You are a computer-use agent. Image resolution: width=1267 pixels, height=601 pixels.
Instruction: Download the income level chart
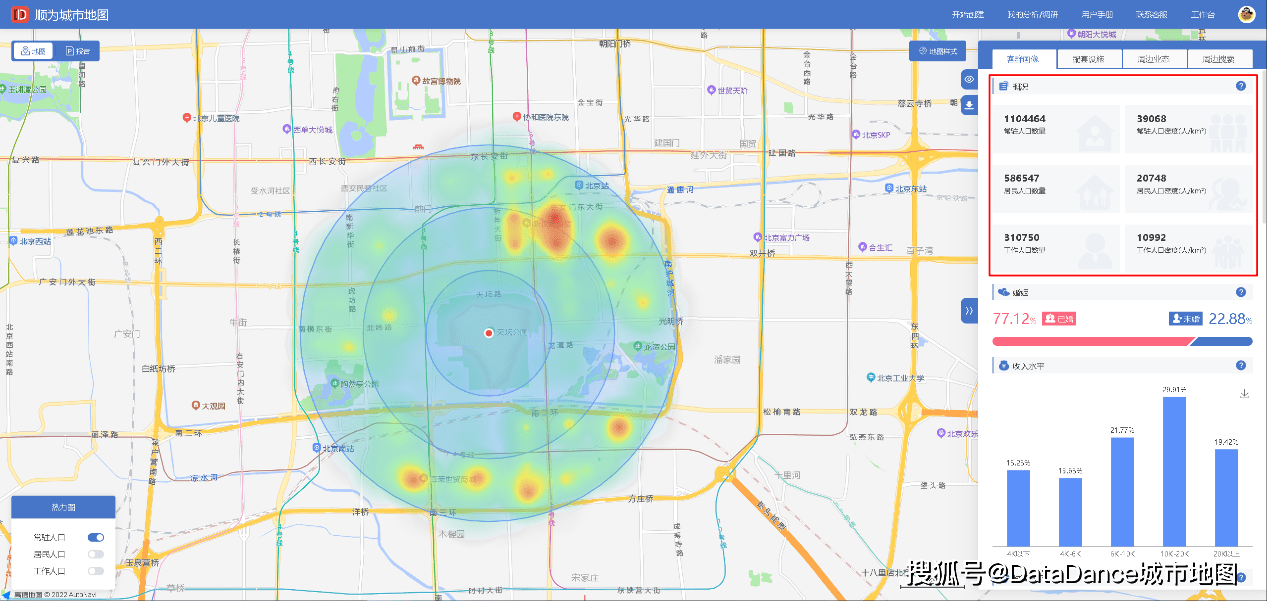pyautogui.click(x=1245, y=394)
